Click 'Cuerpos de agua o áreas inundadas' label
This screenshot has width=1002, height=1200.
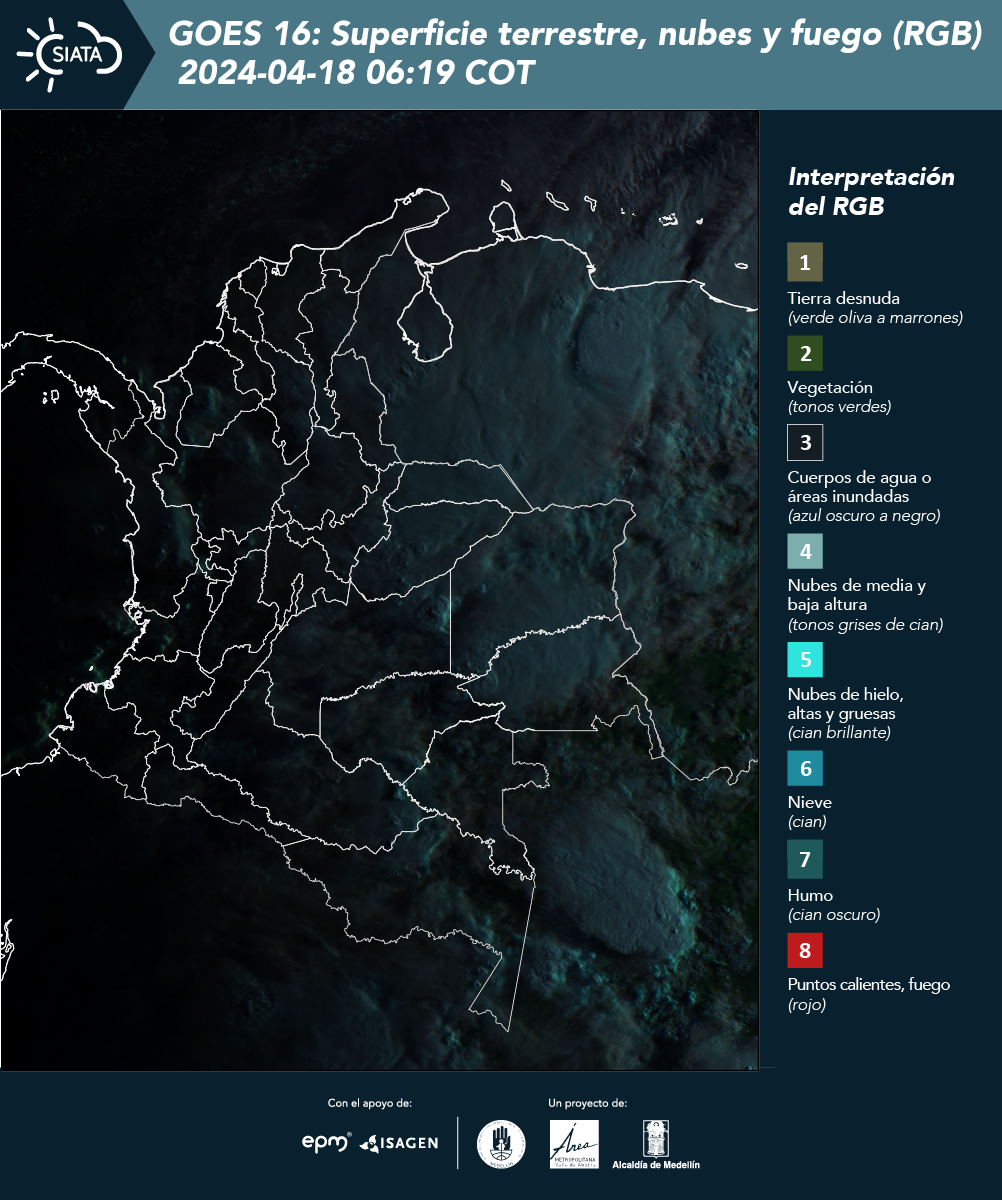tap(859, 486)
